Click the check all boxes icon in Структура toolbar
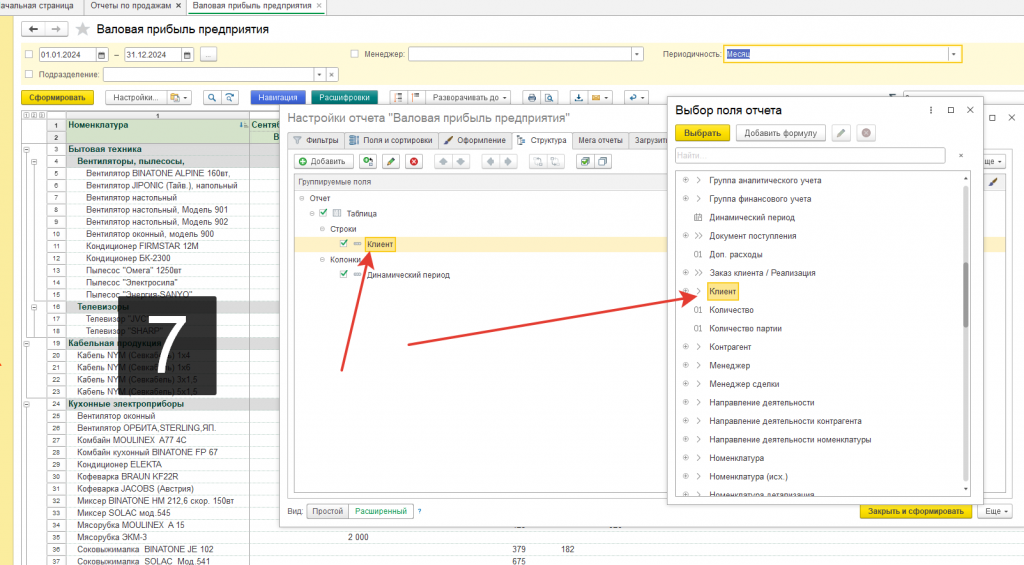The height and width of the screenshot is (565, 1024). tap(584, 161)
